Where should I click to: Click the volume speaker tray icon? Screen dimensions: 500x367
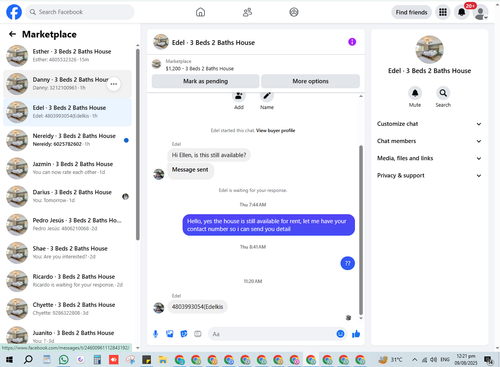pyautogui.click(x=433, y=360)
